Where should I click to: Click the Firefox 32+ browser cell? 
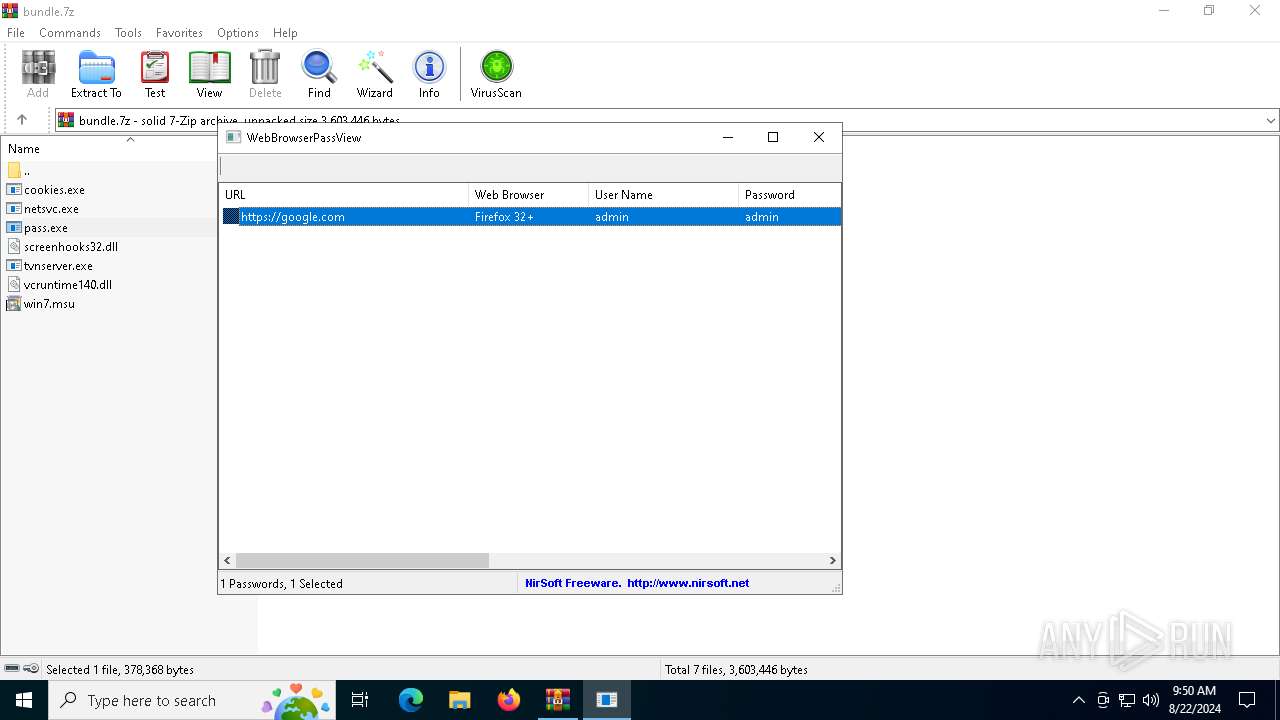tap(504, 217)
